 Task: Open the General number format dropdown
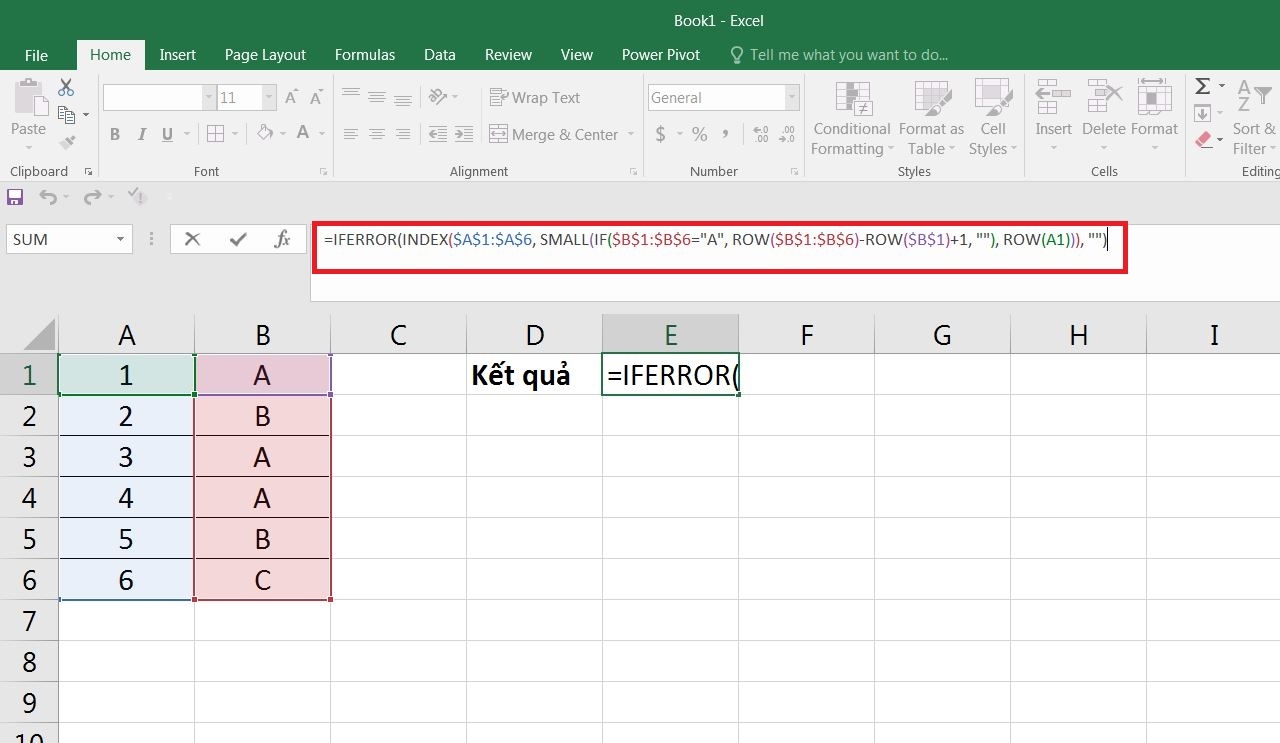pyautogui.click(x=790, y=97)
